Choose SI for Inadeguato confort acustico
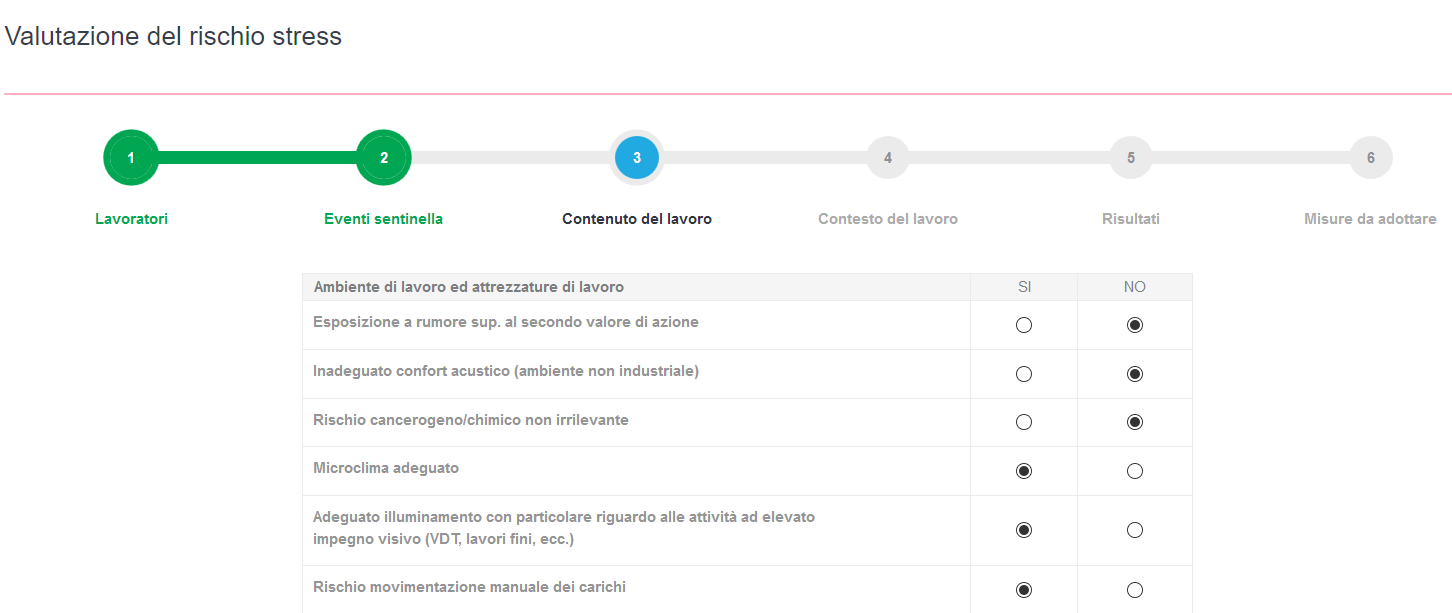The height and width of the screenshot is (613, 1452). 1024,374
